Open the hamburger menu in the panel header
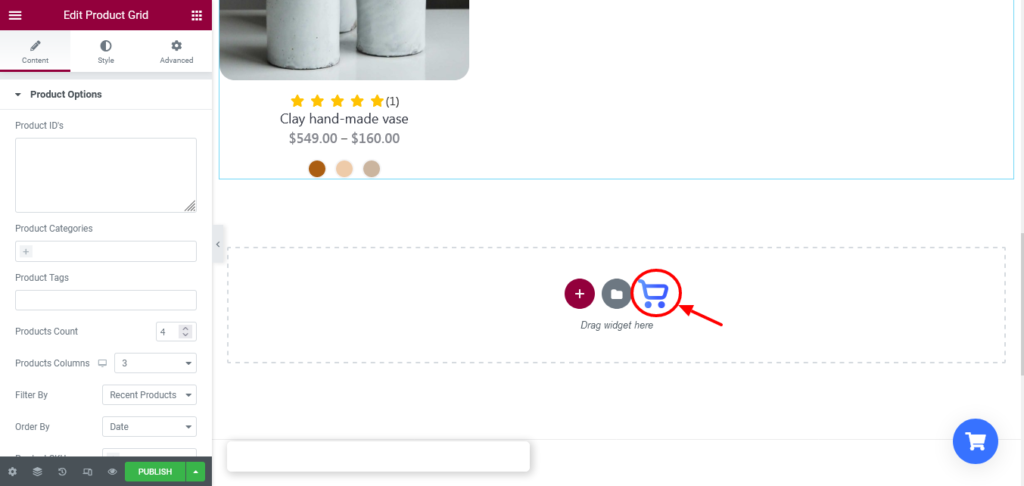The image size is (1024, 486). pyautogui.click(x=14, y=15)
